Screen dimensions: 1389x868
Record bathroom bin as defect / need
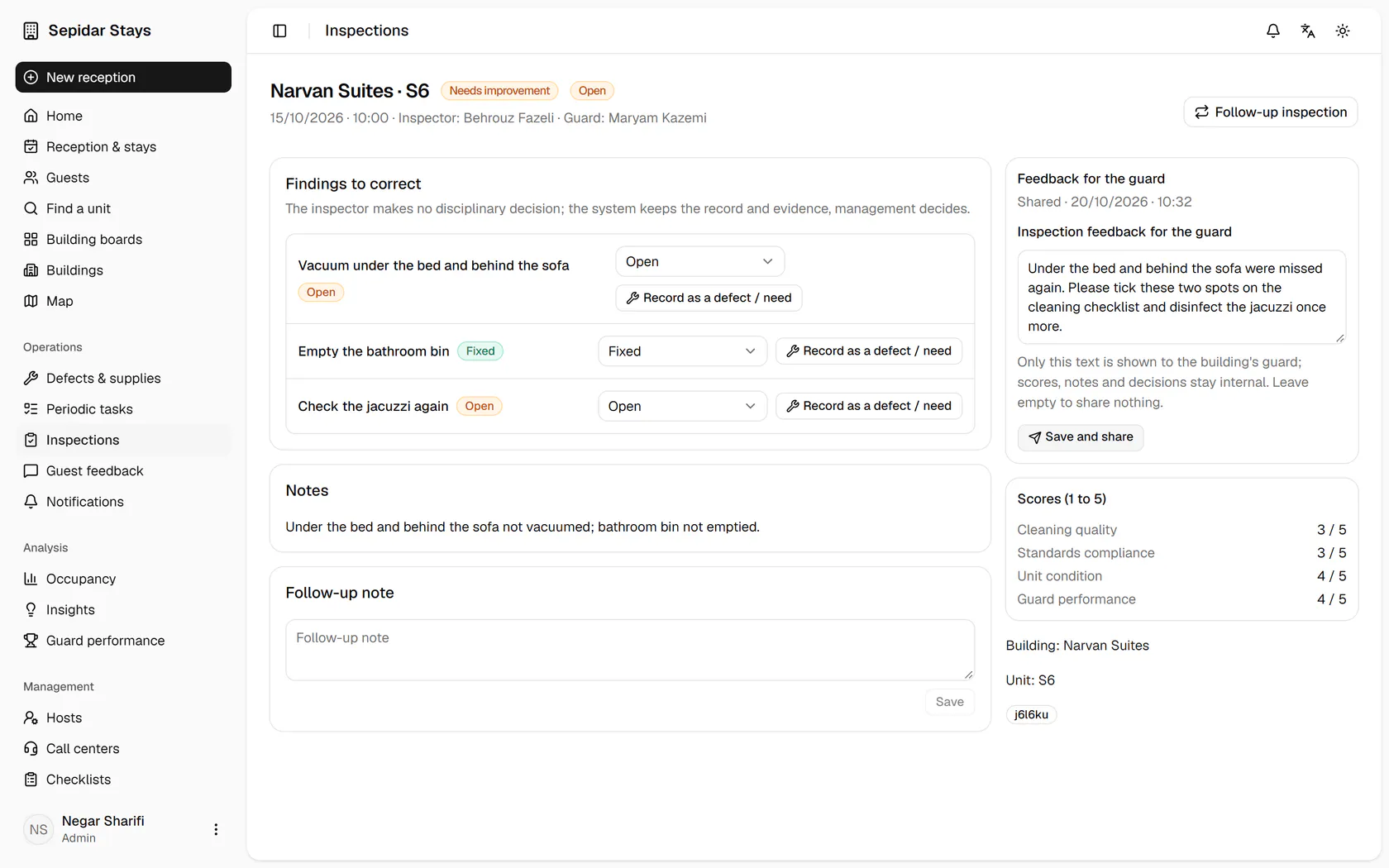tap(869, 351)
